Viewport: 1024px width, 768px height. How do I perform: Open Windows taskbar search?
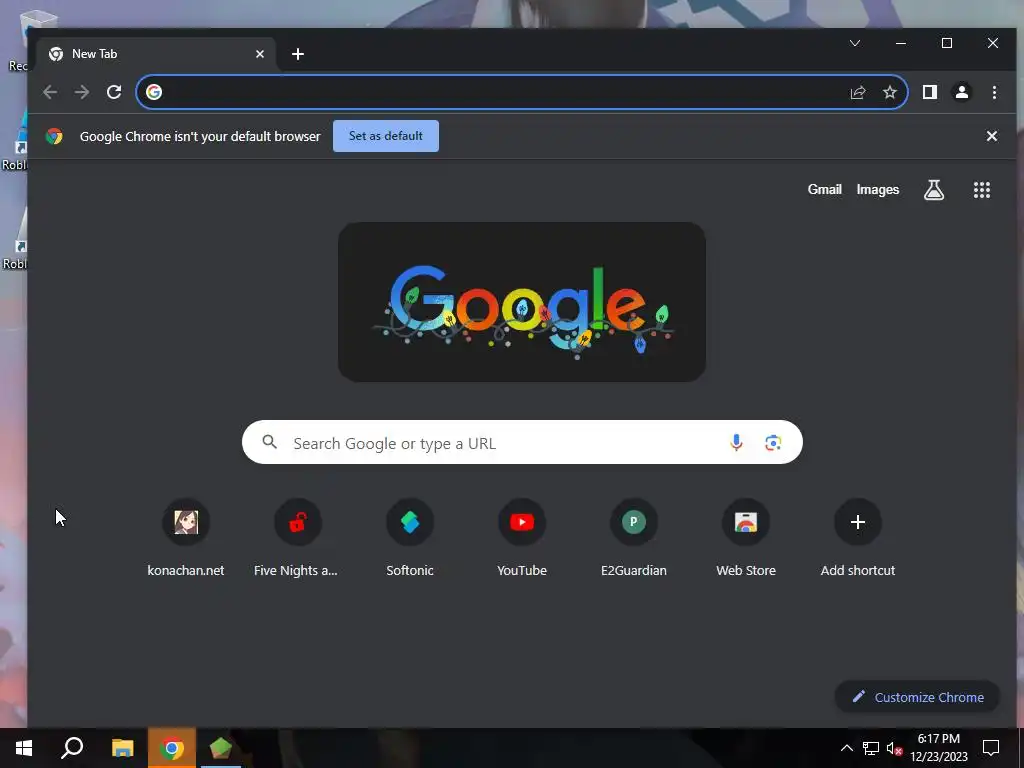click(x=72, y=748)
